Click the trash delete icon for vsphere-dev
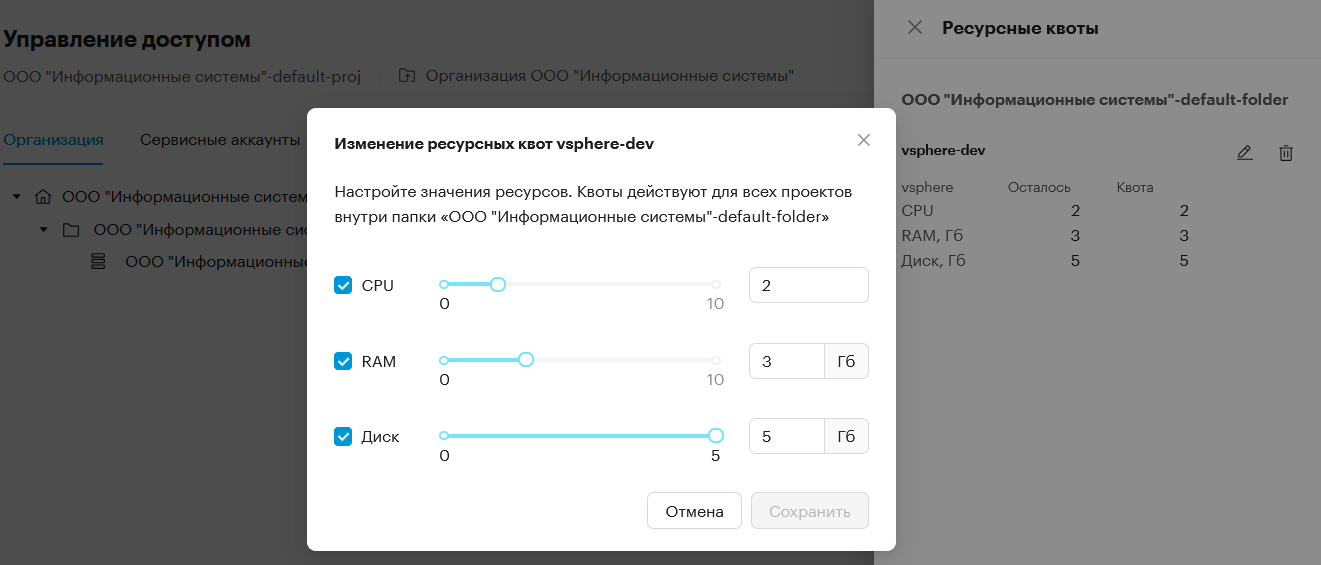This screenshot has height=565, width=1321. (x=1286, y=153)
